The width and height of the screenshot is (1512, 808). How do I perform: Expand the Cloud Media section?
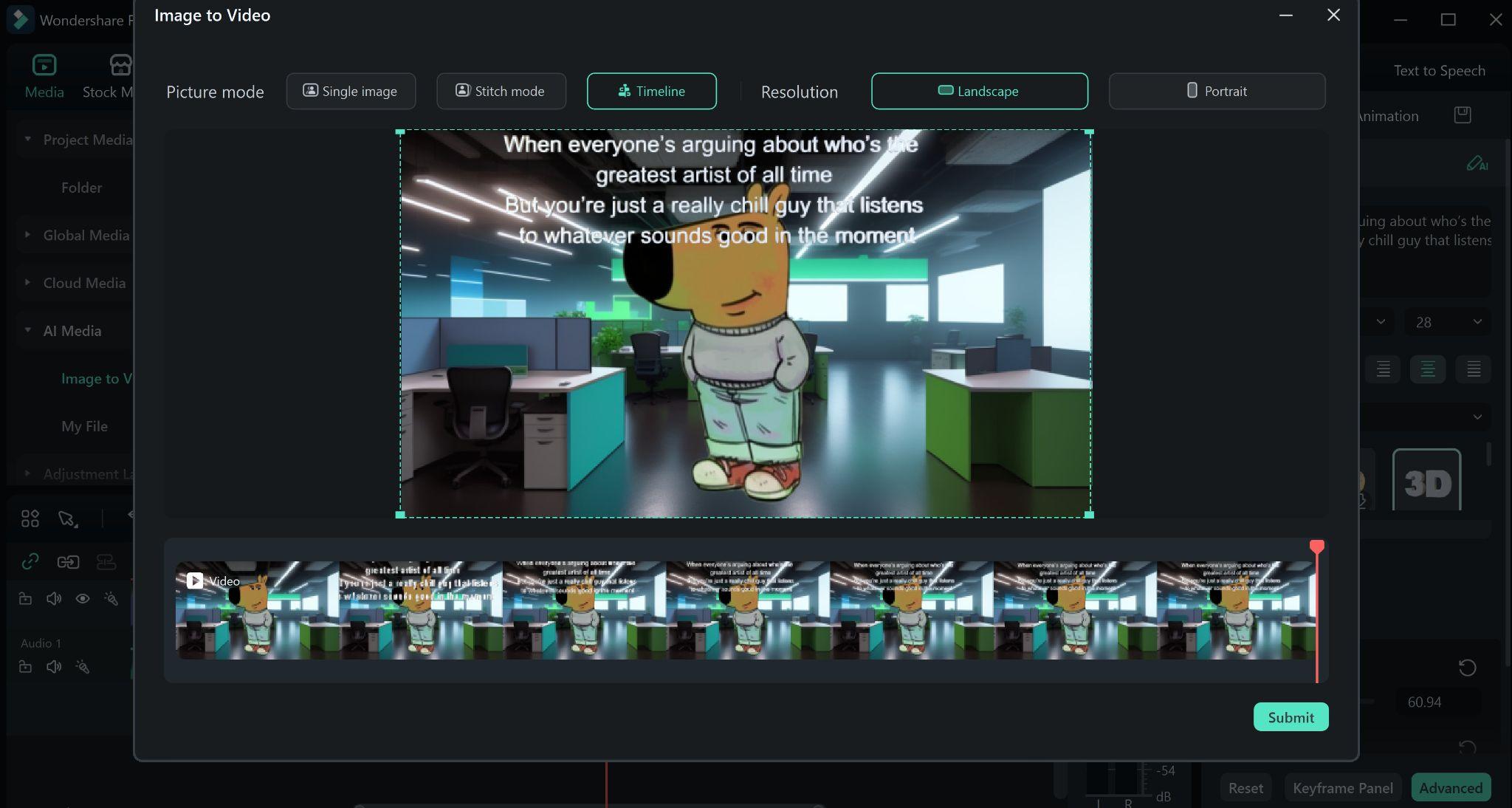pyautogui.click(x=27, y=282)
